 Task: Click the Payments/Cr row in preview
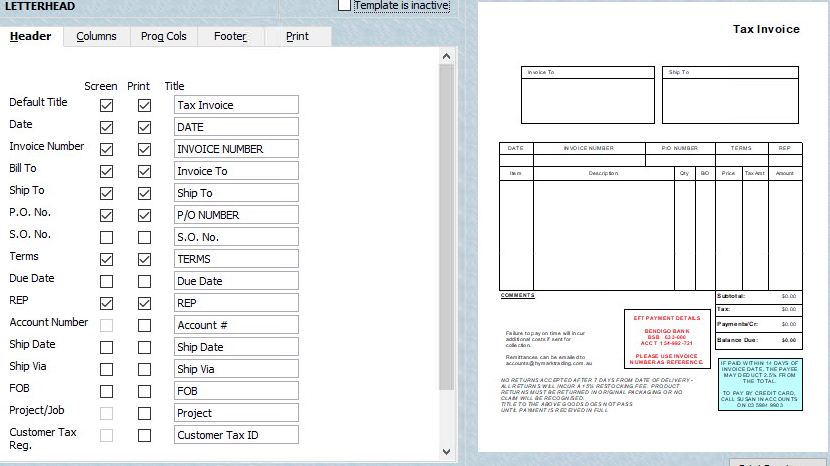coord(759,324)
